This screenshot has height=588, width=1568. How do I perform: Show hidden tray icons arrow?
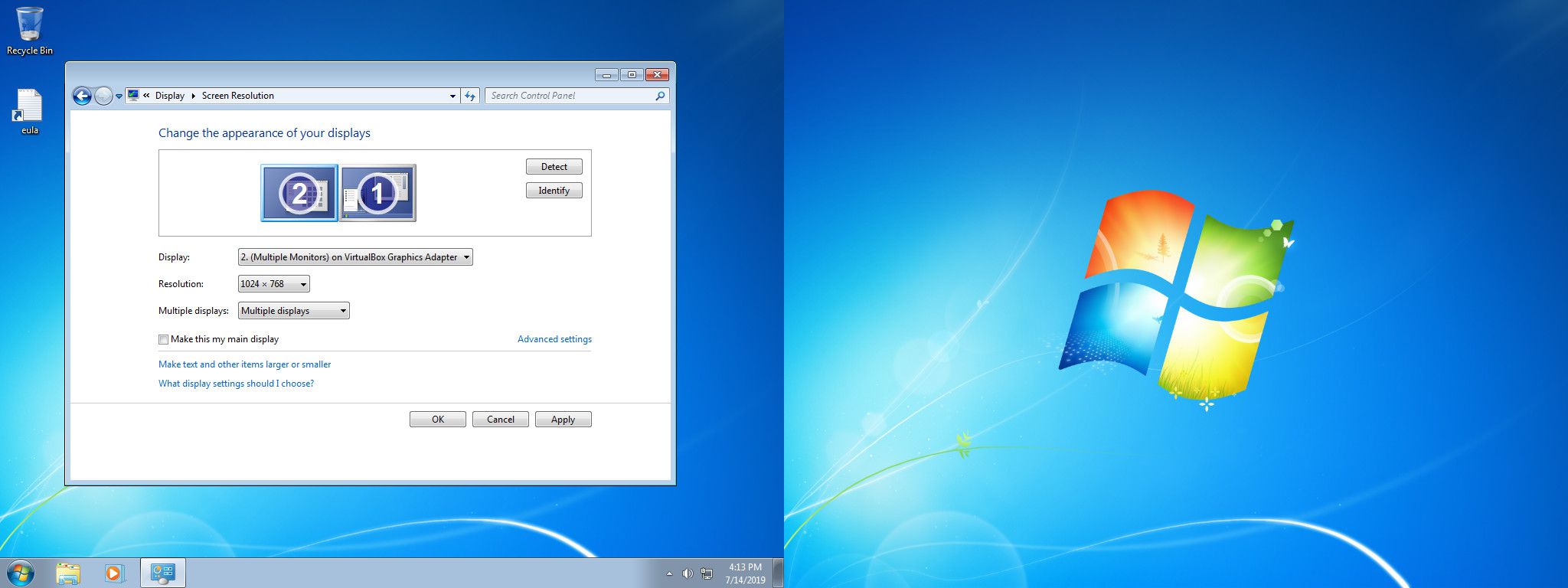point(669,573)
